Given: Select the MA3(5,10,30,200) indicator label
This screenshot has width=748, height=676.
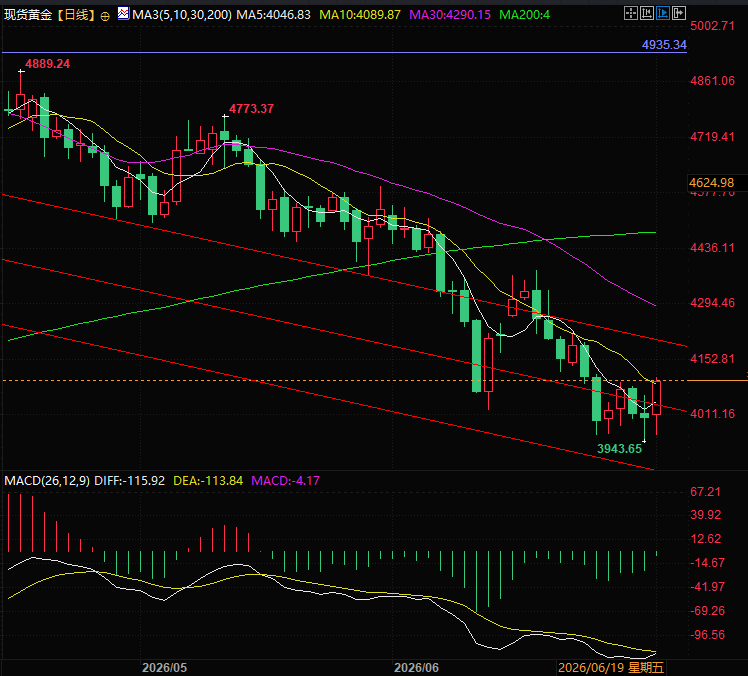Looking at the screenshot, I should tap(182, 15).
